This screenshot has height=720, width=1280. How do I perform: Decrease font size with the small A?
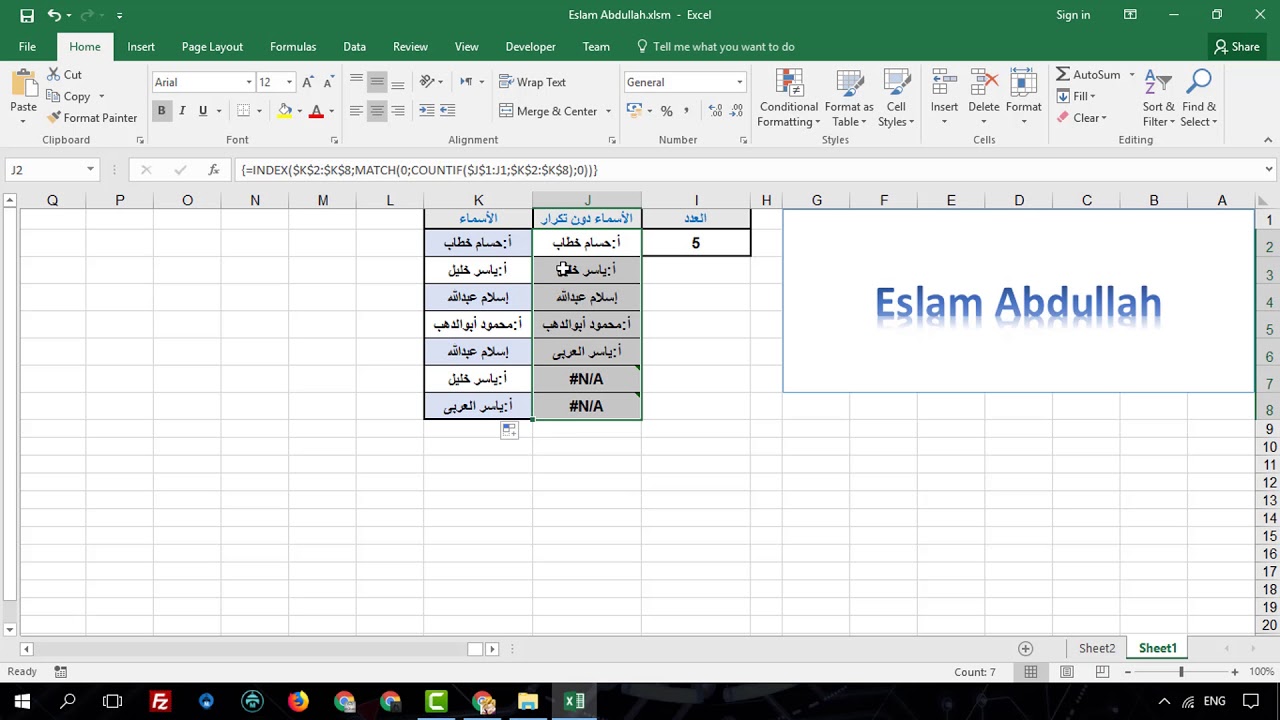pos(328,82)
